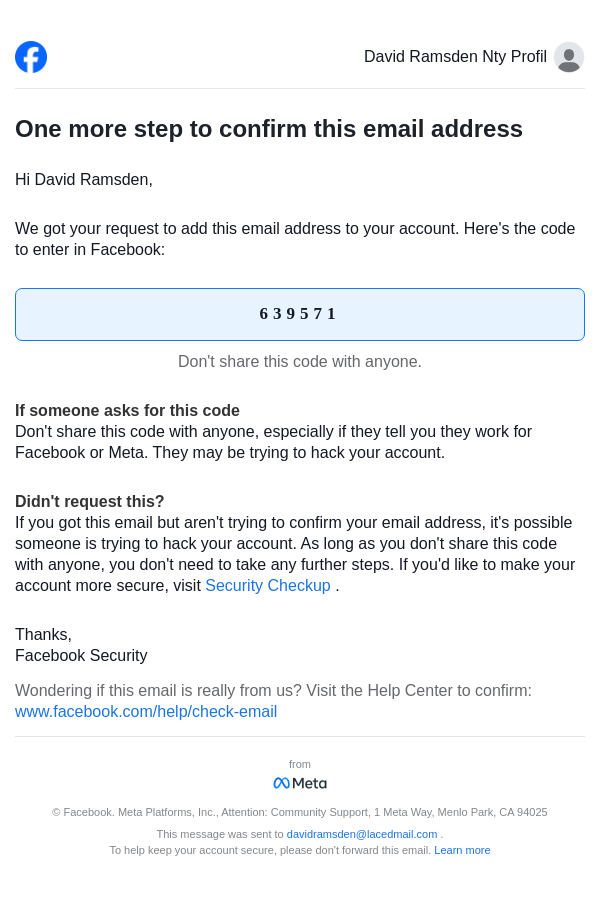Click the davidramsden@lacedmail.com email address
The height and width of the screenshot is (906, 600).
point(362,834)
